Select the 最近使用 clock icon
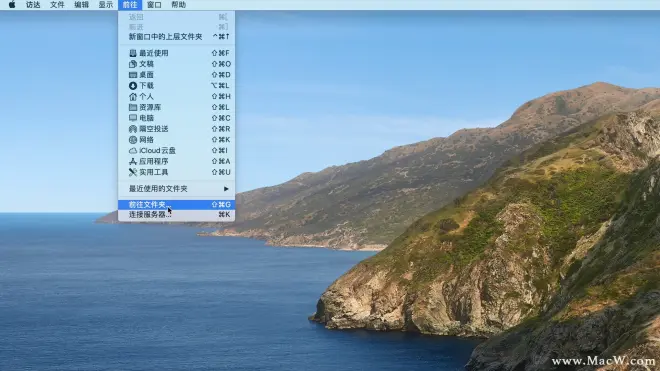The height and width of the screenshot is (371, 660). click(x=133, y=53)
